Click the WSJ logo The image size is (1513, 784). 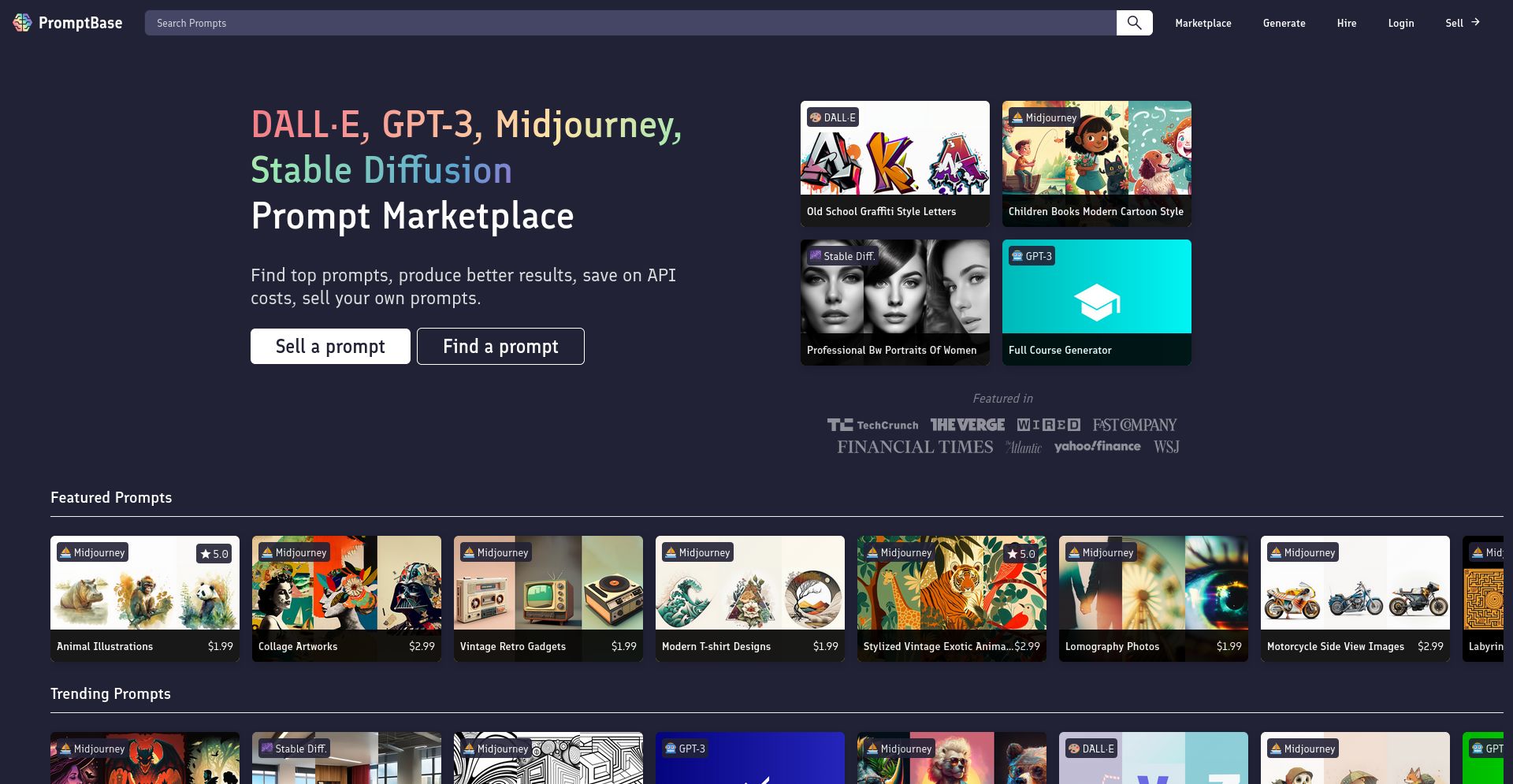(x=1166, y=447)
